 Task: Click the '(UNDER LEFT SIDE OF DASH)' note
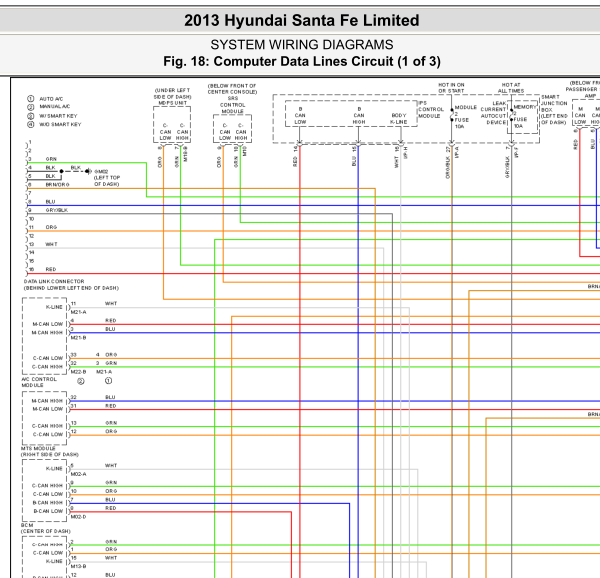click(x=172, y=94)
